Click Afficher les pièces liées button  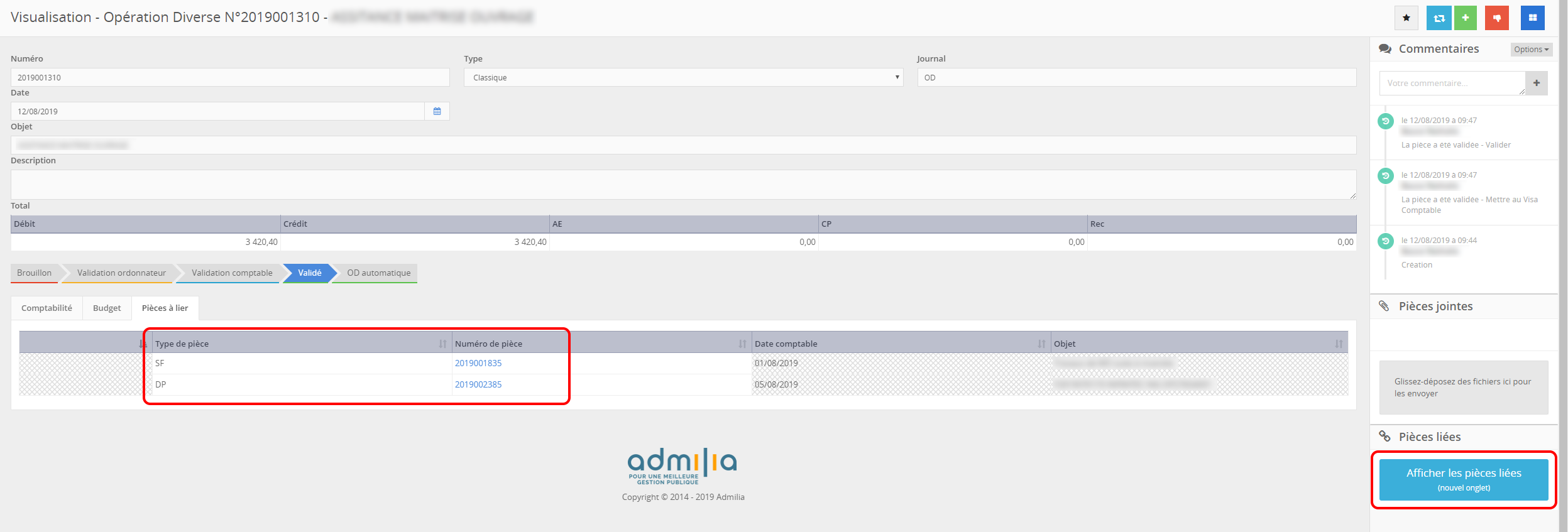(x=1463, y=480)
